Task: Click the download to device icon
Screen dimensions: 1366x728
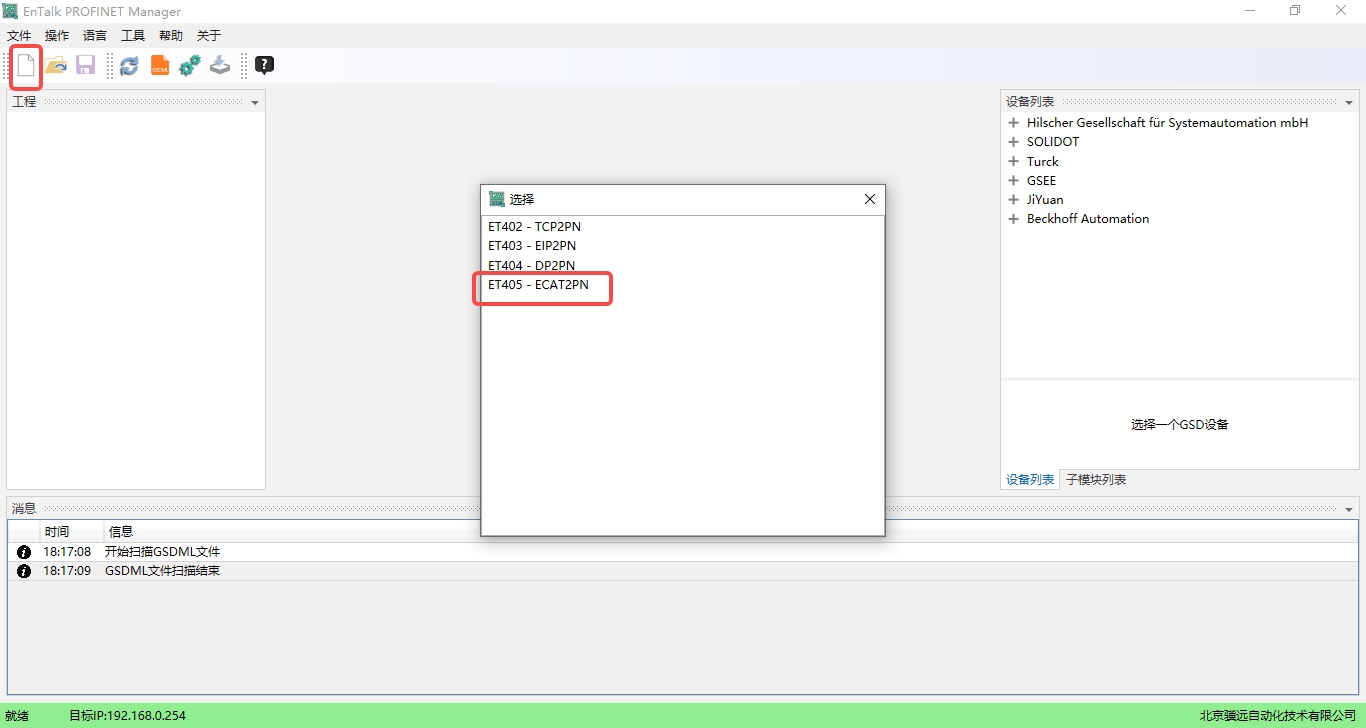Action: [220, 66]
